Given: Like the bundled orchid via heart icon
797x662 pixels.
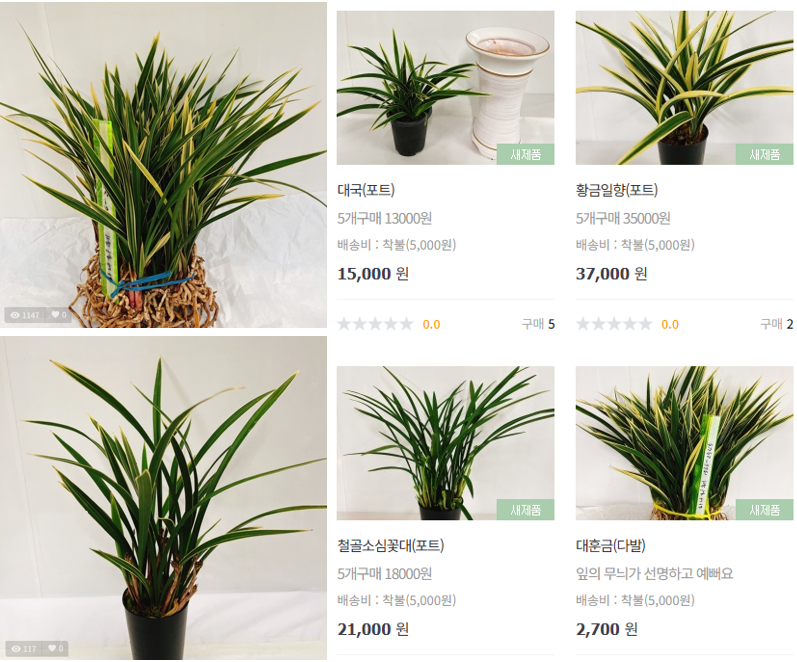Looking at the screenshot, I should (x=55, y=315).
